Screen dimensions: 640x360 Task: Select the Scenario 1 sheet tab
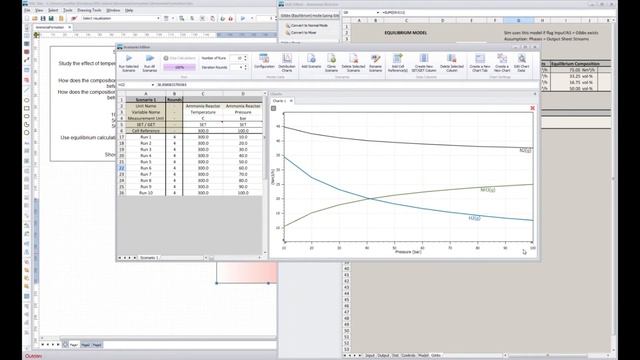[x=149, y=258]
